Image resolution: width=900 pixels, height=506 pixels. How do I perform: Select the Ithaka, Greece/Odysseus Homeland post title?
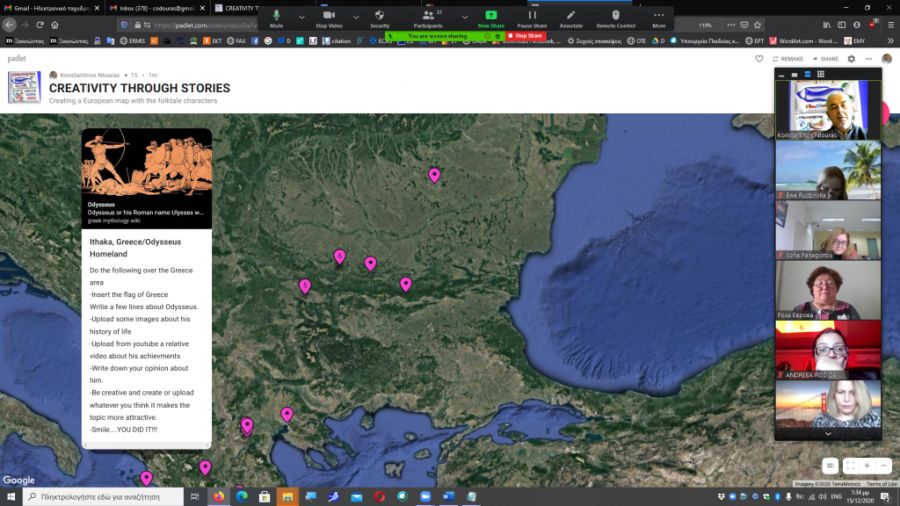[135, 248]
